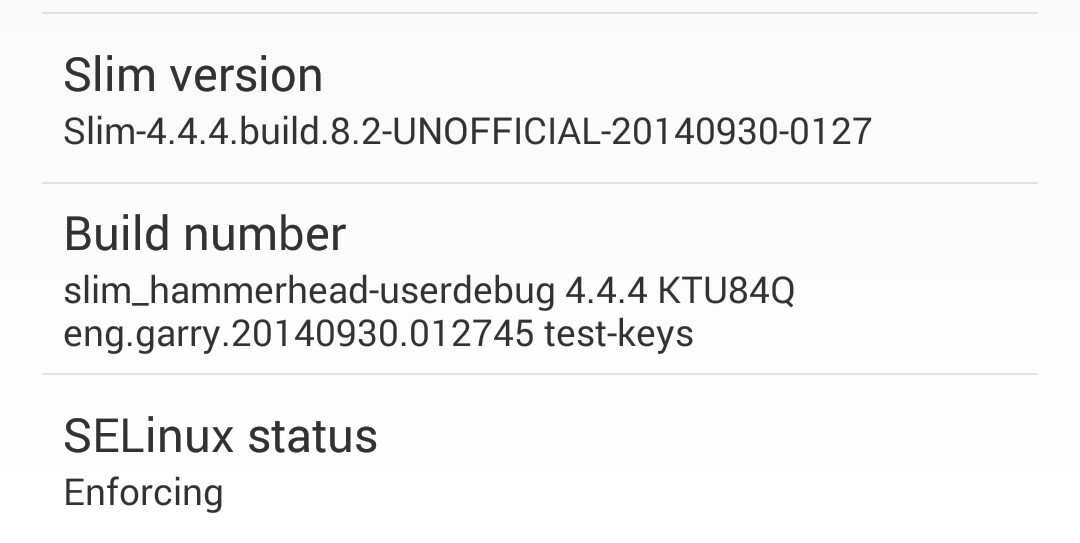Tap the Enforcing status value

coord(143,492)
